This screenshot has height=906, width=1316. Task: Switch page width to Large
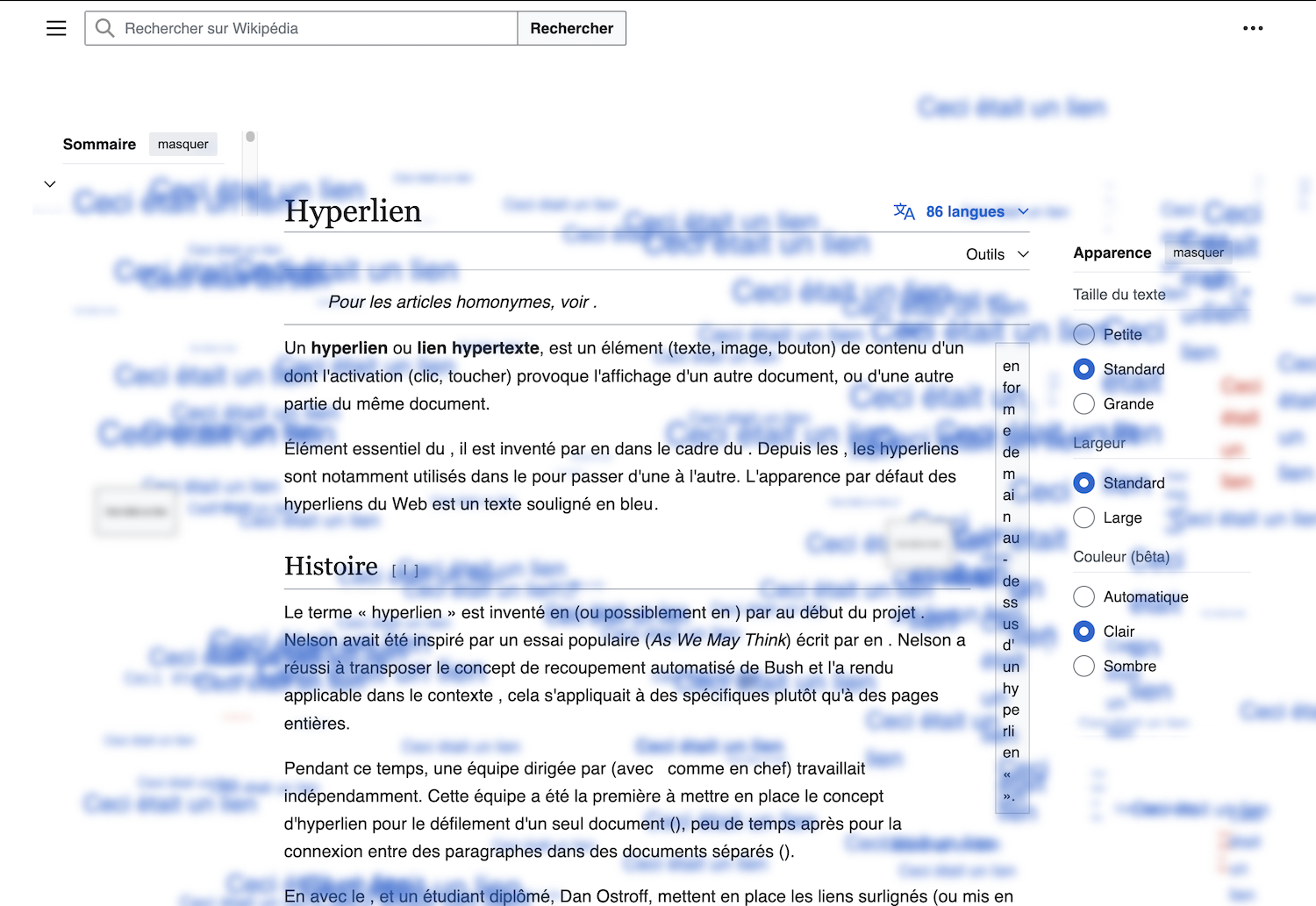[x=1084, y=517]
